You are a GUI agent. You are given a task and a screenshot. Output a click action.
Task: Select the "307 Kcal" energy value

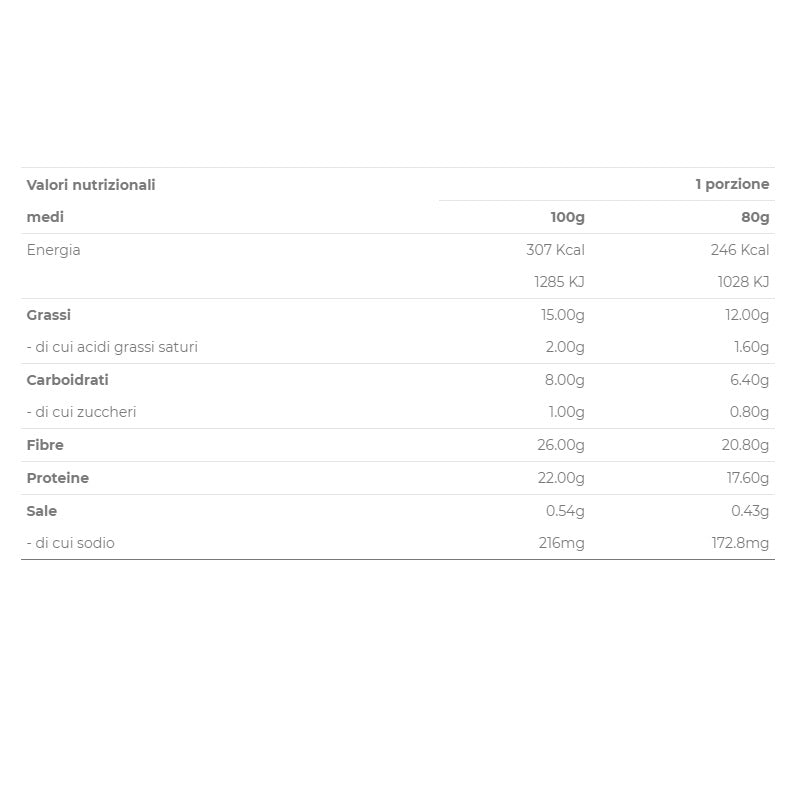tap(555, 250)
